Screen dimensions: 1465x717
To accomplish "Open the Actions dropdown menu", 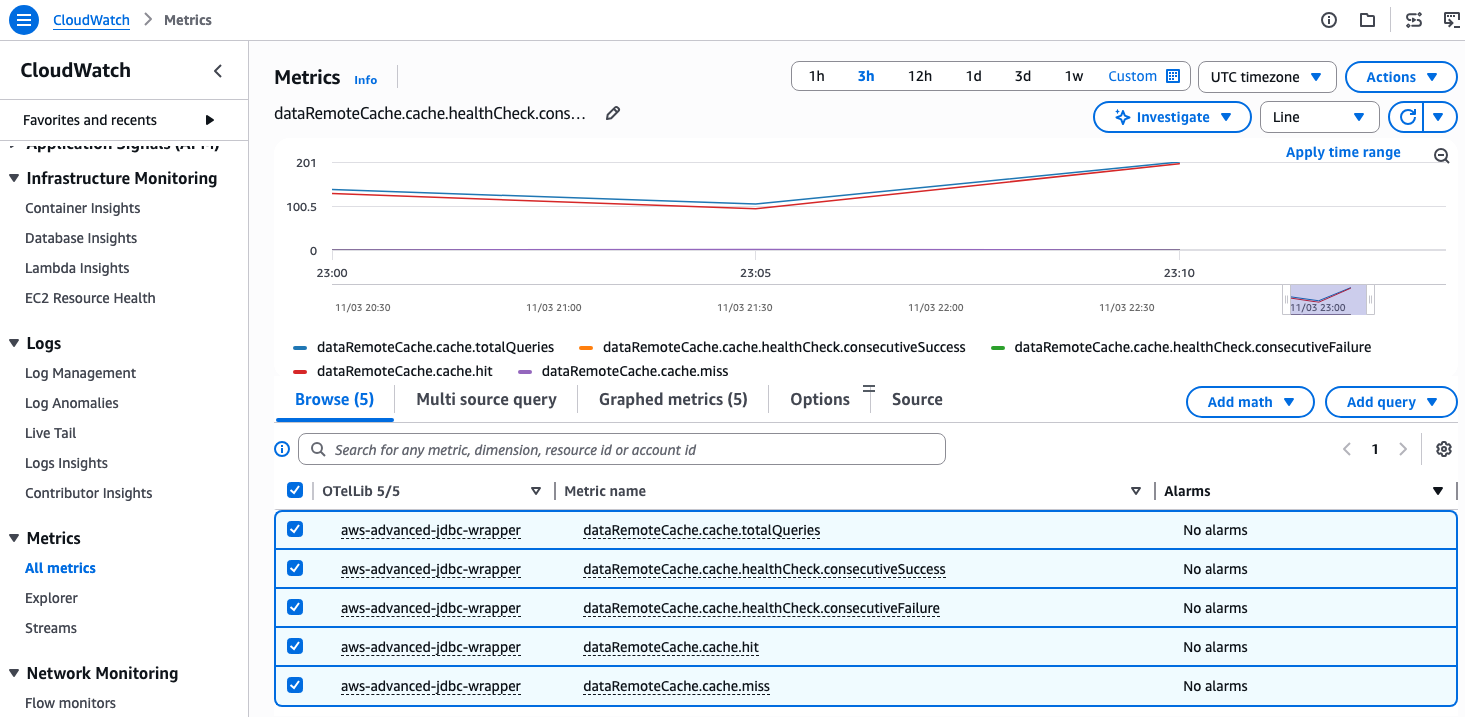I will [1402, 77].
